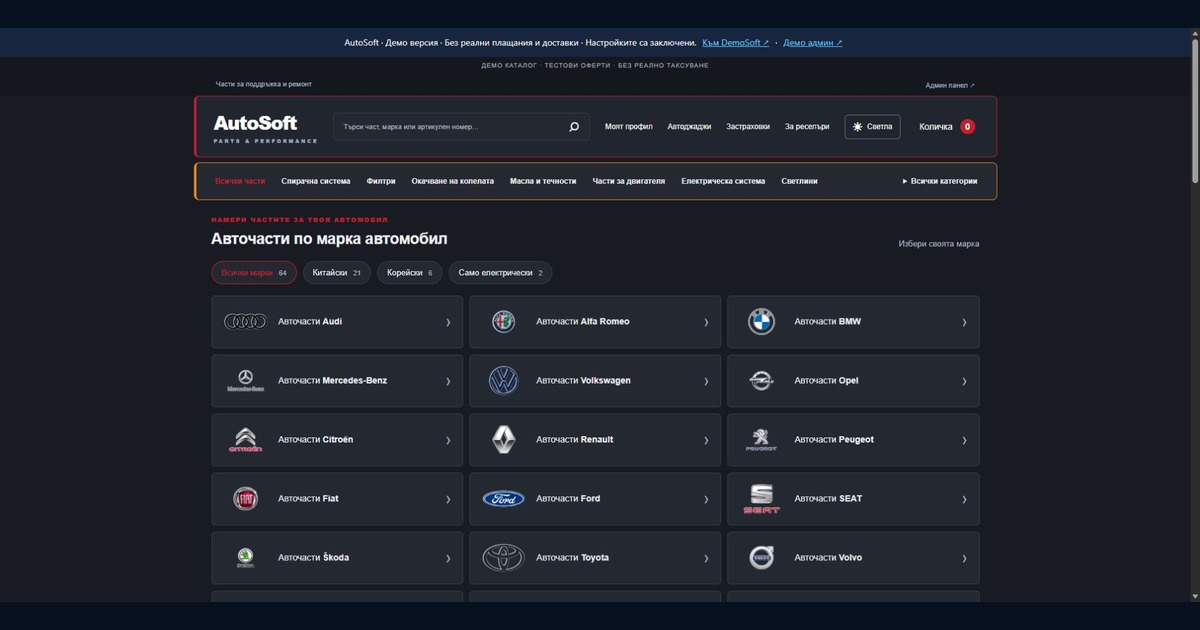The height and width of the screenshot is (630, 1200).
Task: Open the SEAT row chevron
Action: point(964,499)
